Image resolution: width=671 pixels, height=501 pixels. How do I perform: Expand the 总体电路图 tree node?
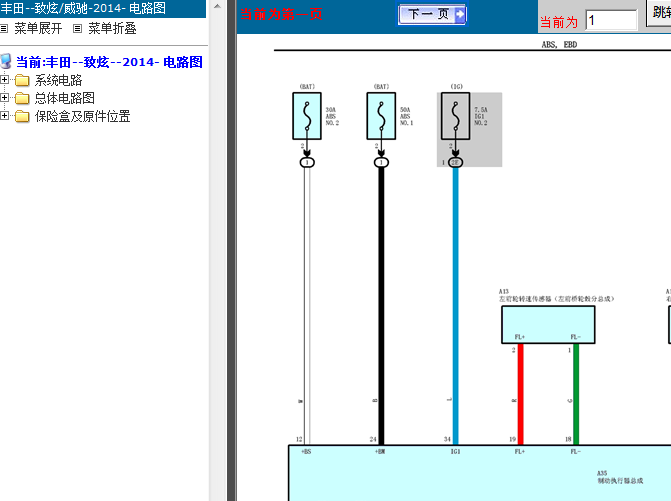pyautogui.click(x=4, y=98)
